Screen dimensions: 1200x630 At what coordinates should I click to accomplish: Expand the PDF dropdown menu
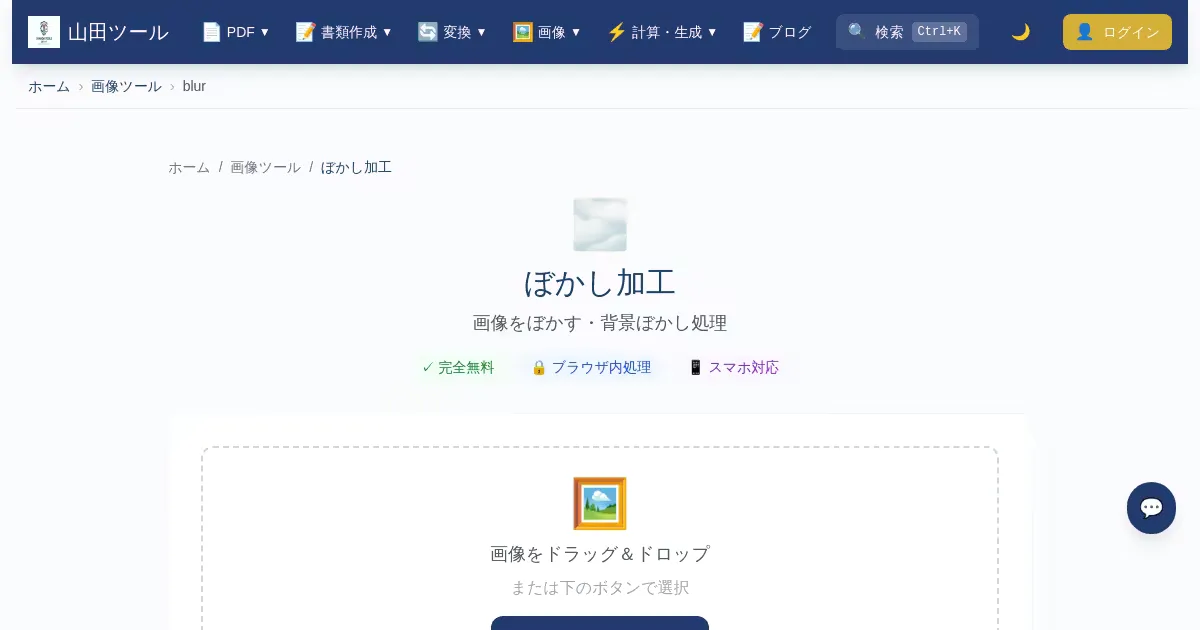(x=236, y=32)
